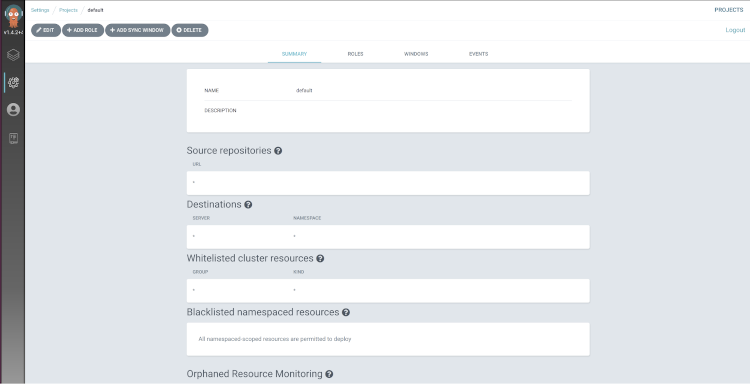
Task: Click the PROJECTS header title
Action: click(729, 10)
